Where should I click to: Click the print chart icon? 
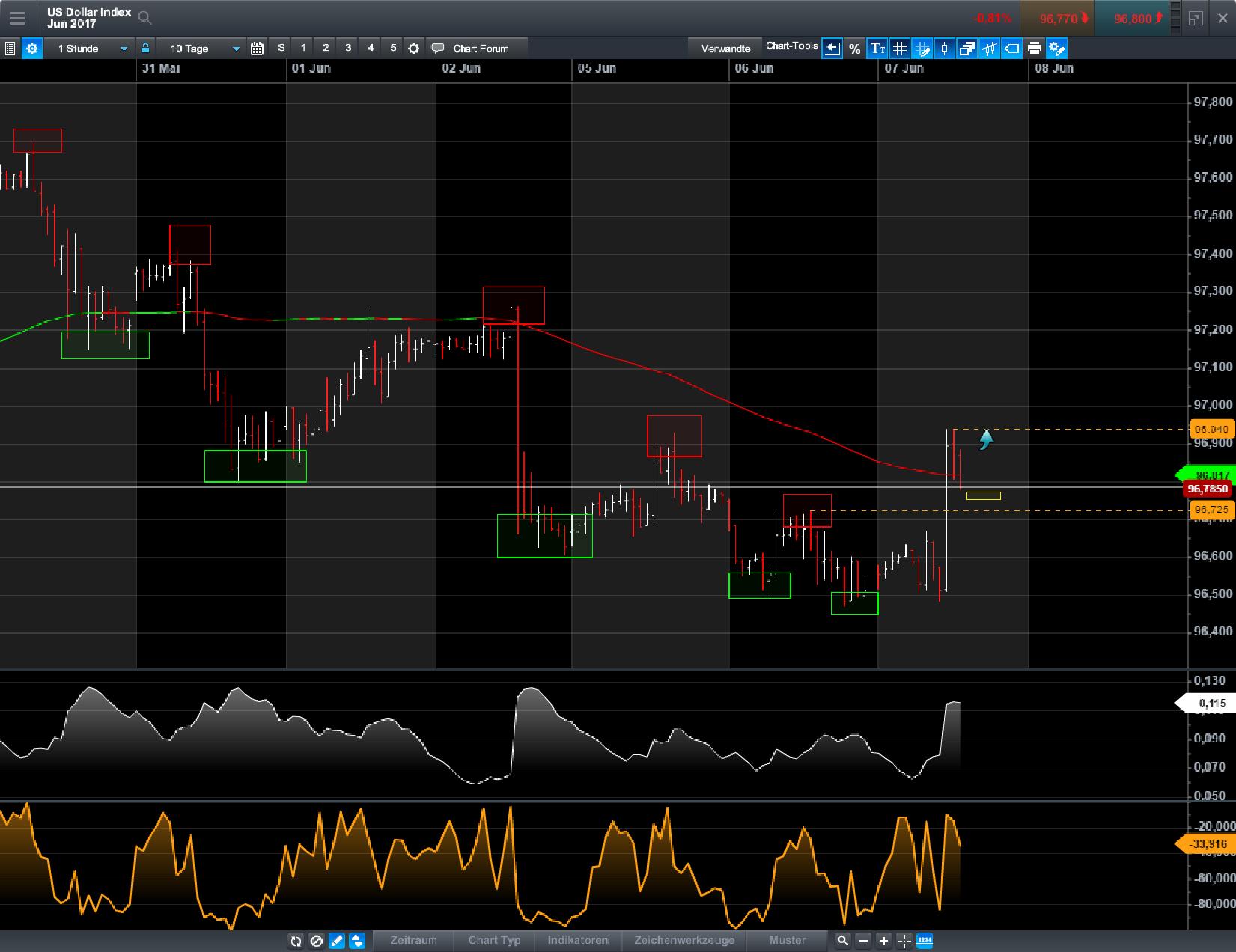tap(1034, 49)
